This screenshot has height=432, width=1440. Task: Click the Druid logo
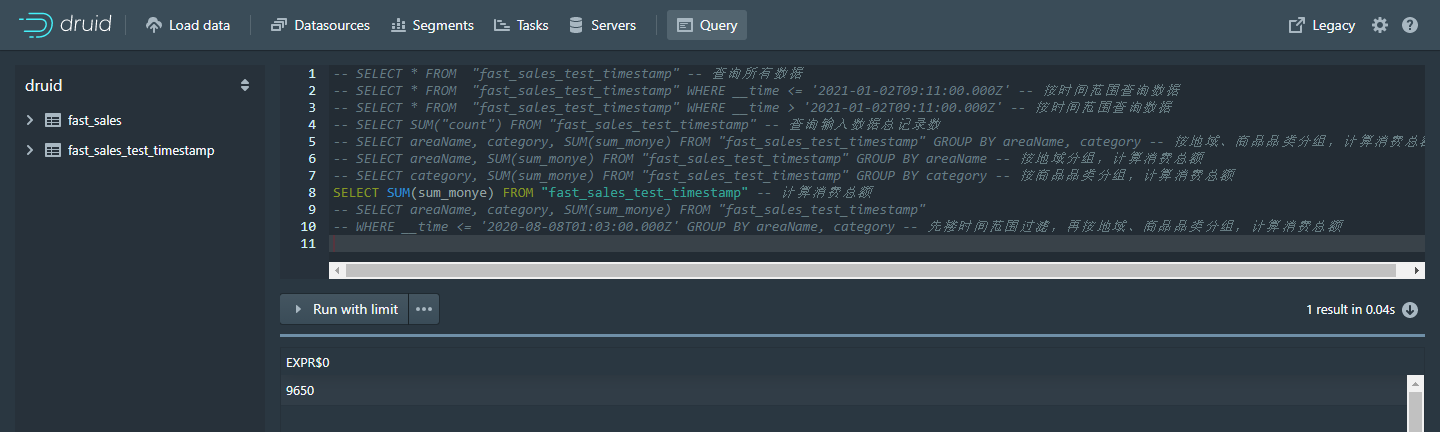(64, 25)
